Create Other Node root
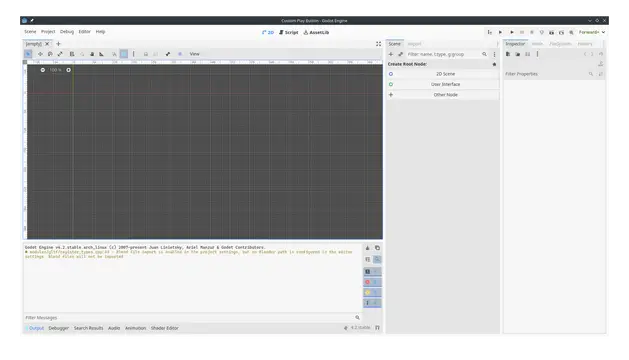The height and width of the screenshot is (360, 629). tap(443, 95)
